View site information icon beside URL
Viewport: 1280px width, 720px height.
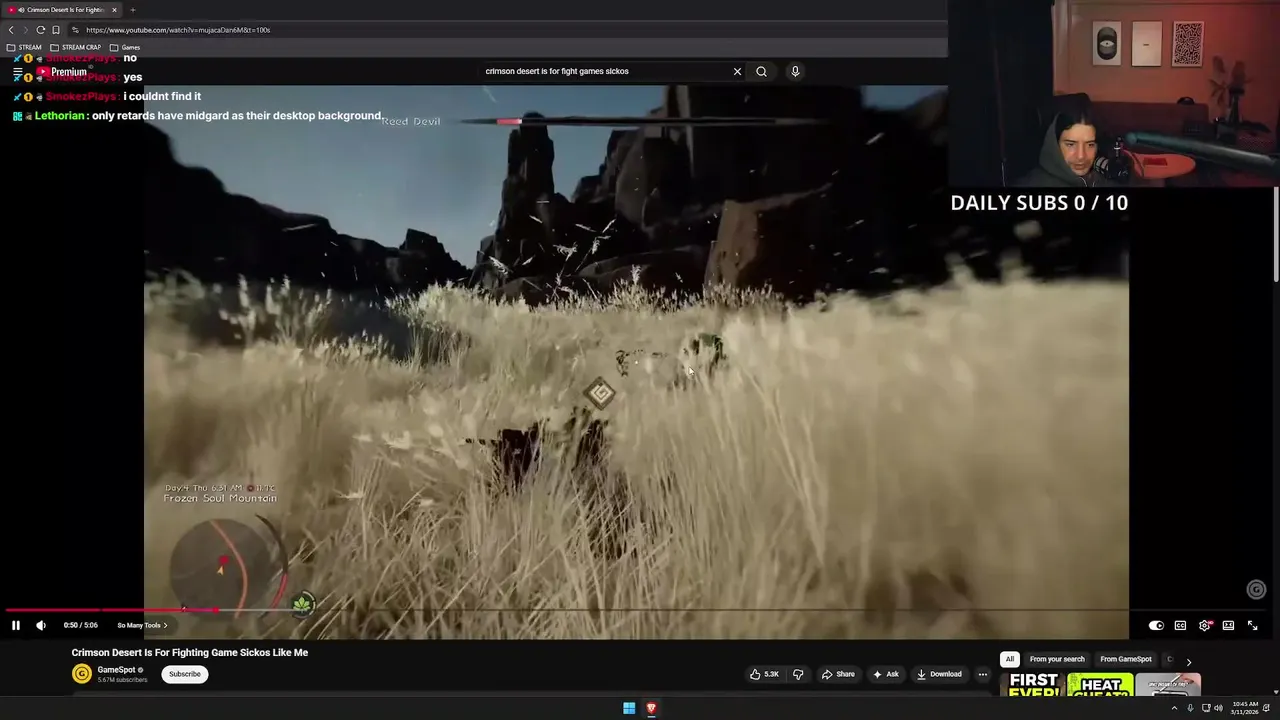tap(74, 30)
